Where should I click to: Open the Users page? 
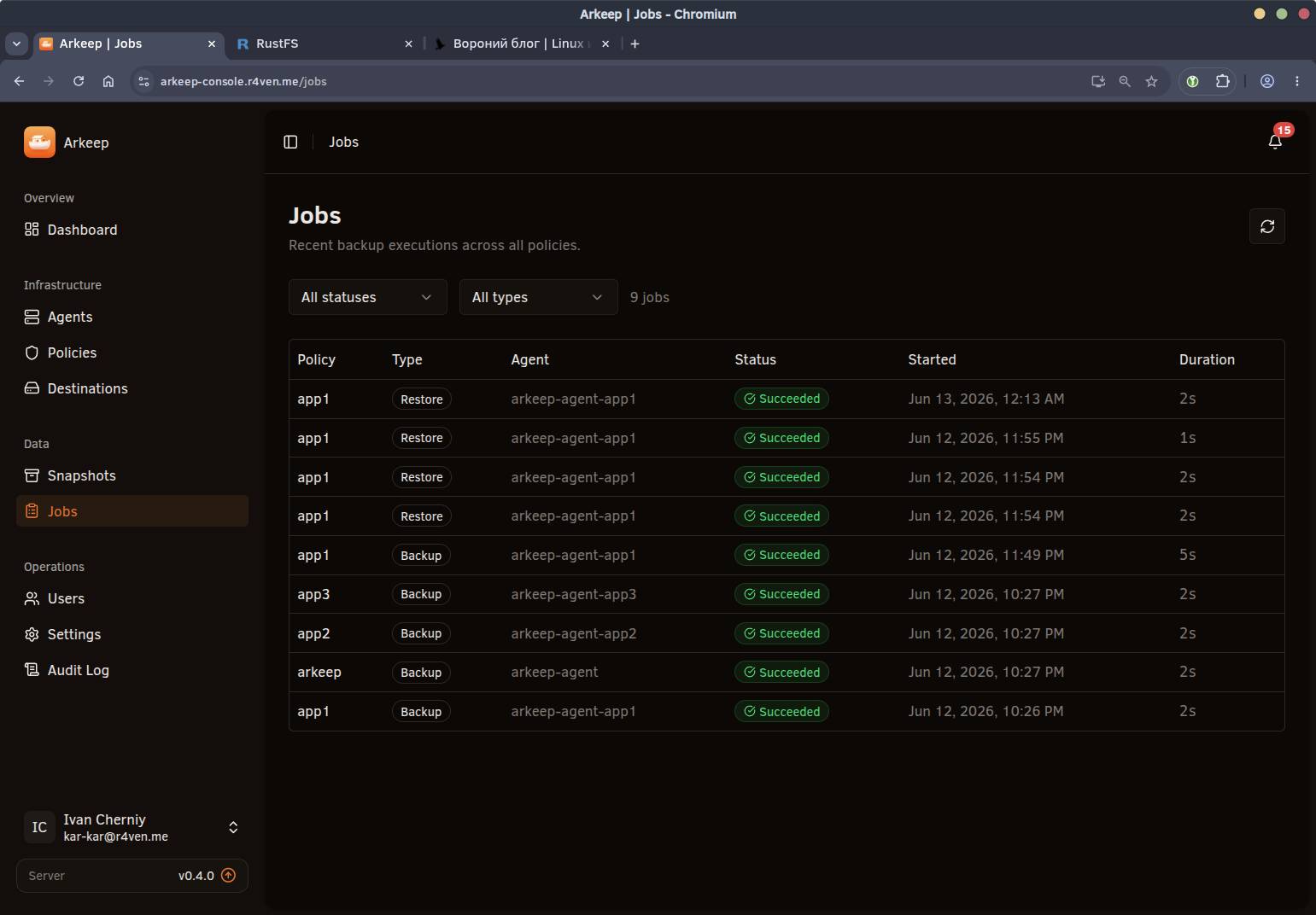132,598
